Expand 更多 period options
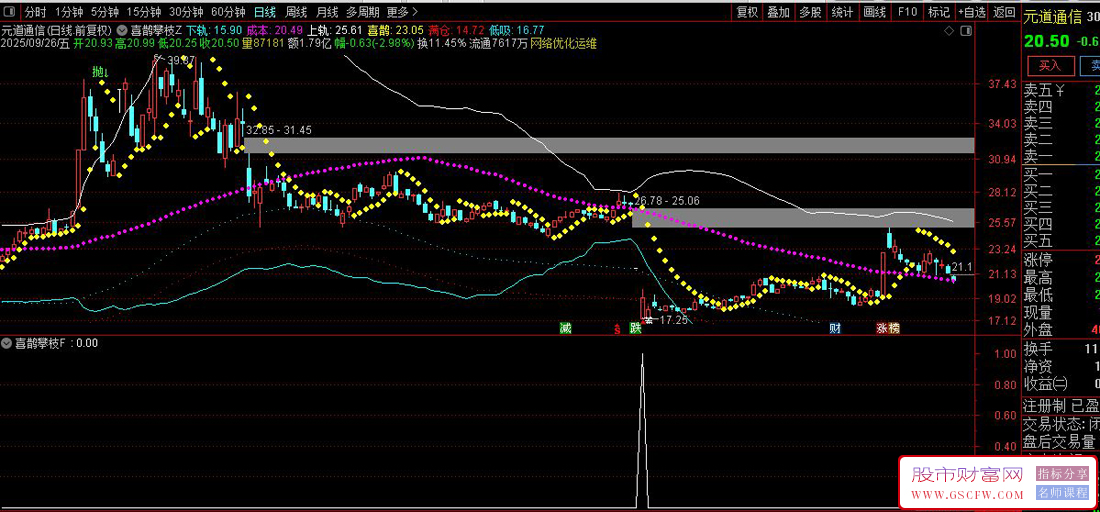The image size is (1100, 512). pyautogui.click(x=402, y=12)
